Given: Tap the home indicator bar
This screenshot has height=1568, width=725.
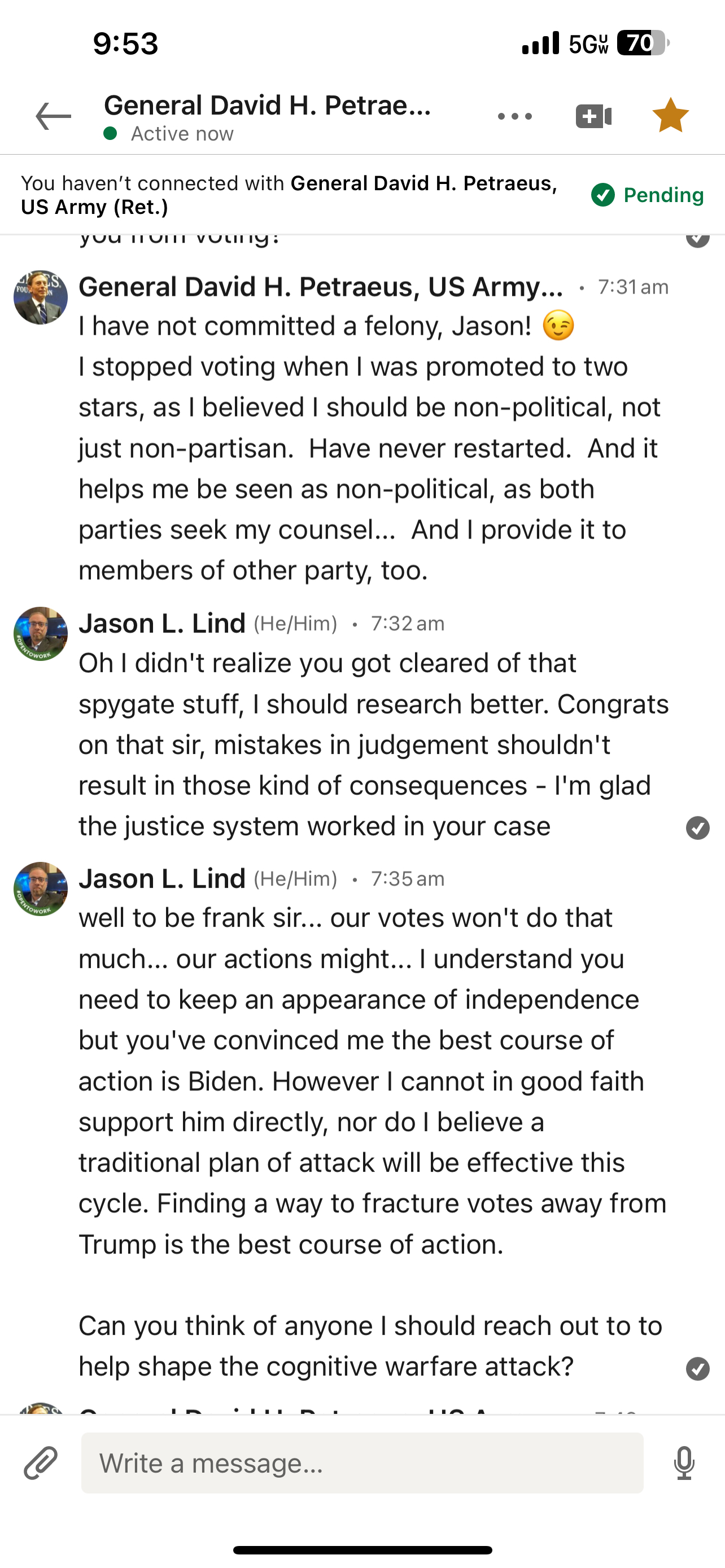Looking at the screenshot, I should pyautogui.click(x=362, y=1550).
